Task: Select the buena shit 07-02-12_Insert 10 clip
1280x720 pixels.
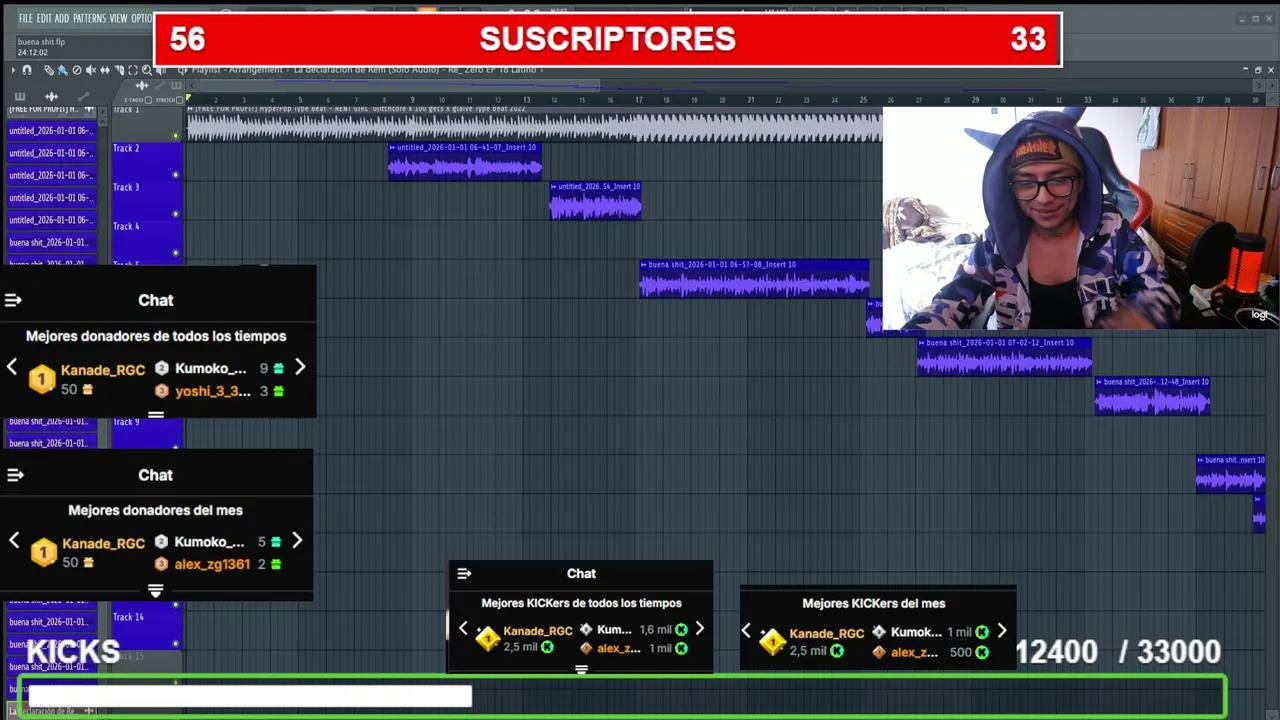Action: [1004, 357]
